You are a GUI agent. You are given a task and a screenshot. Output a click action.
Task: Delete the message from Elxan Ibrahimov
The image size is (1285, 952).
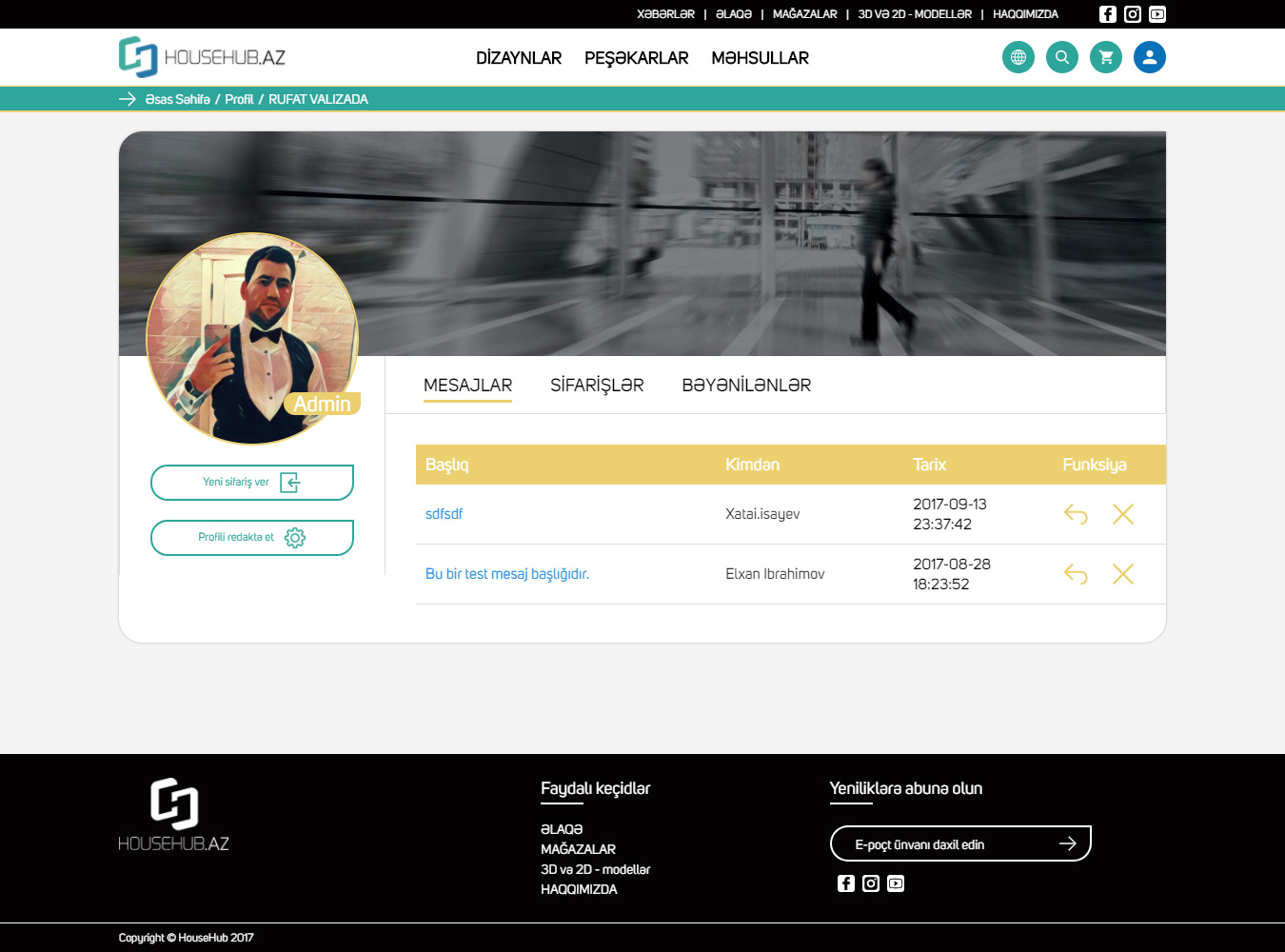[x=1122, y=574]
